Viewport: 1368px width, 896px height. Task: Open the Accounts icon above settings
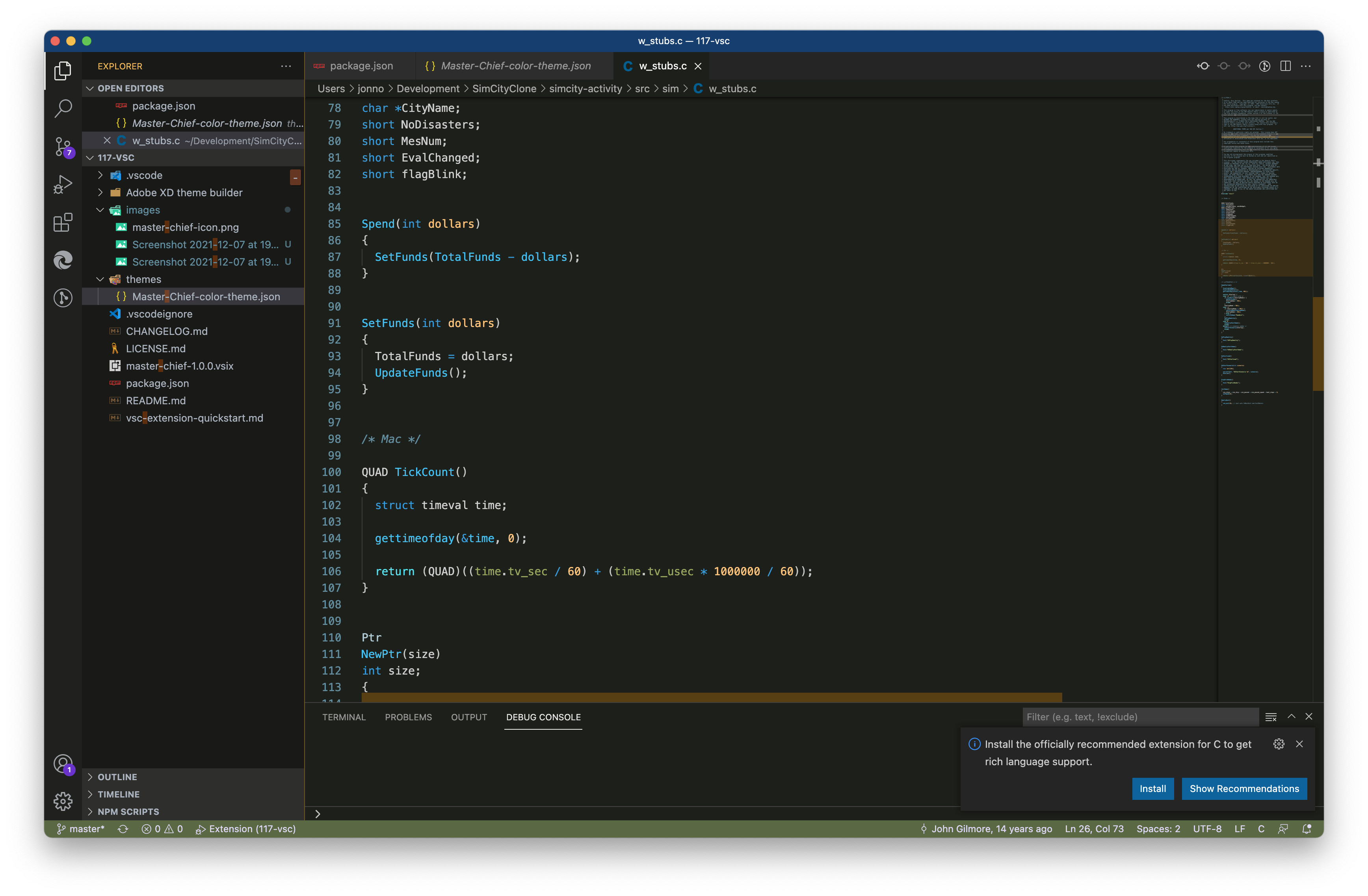[63, 764]
